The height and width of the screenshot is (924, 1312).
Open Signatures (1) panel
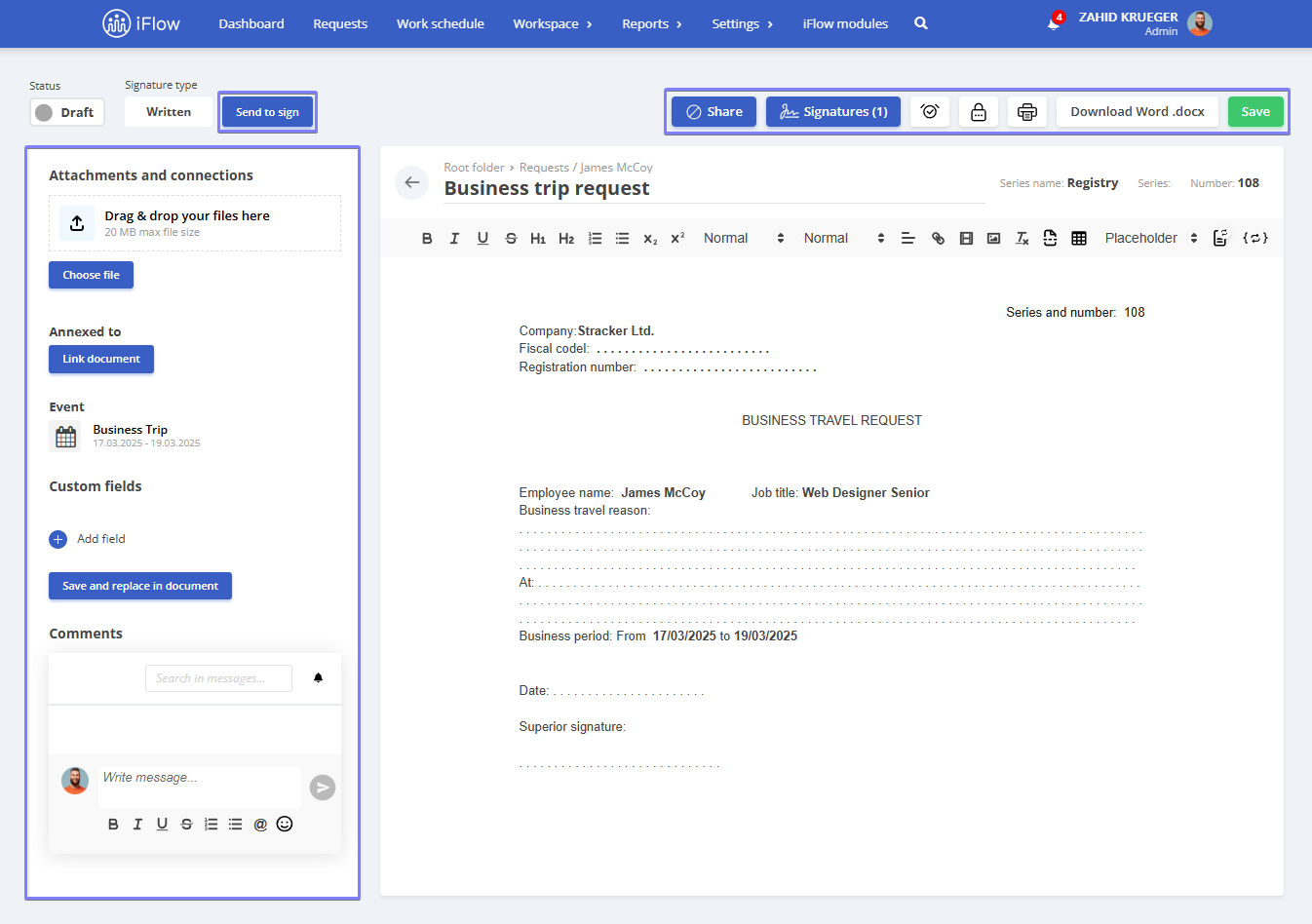(833, 112)
